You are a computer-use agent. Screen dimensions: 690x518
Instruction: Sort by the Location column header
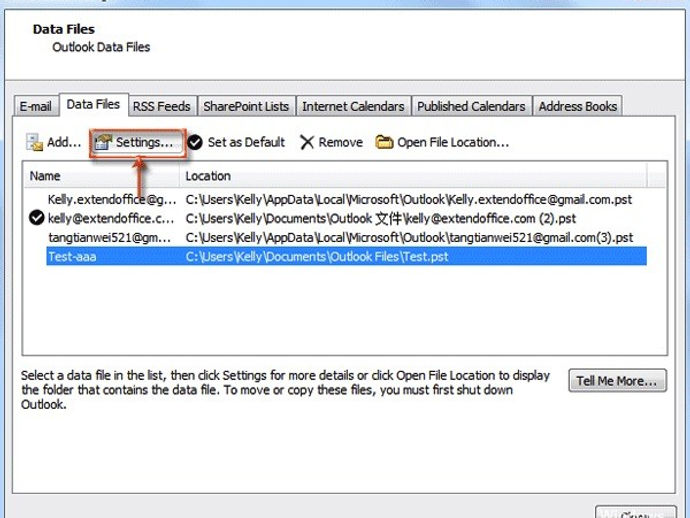point(414,176)
